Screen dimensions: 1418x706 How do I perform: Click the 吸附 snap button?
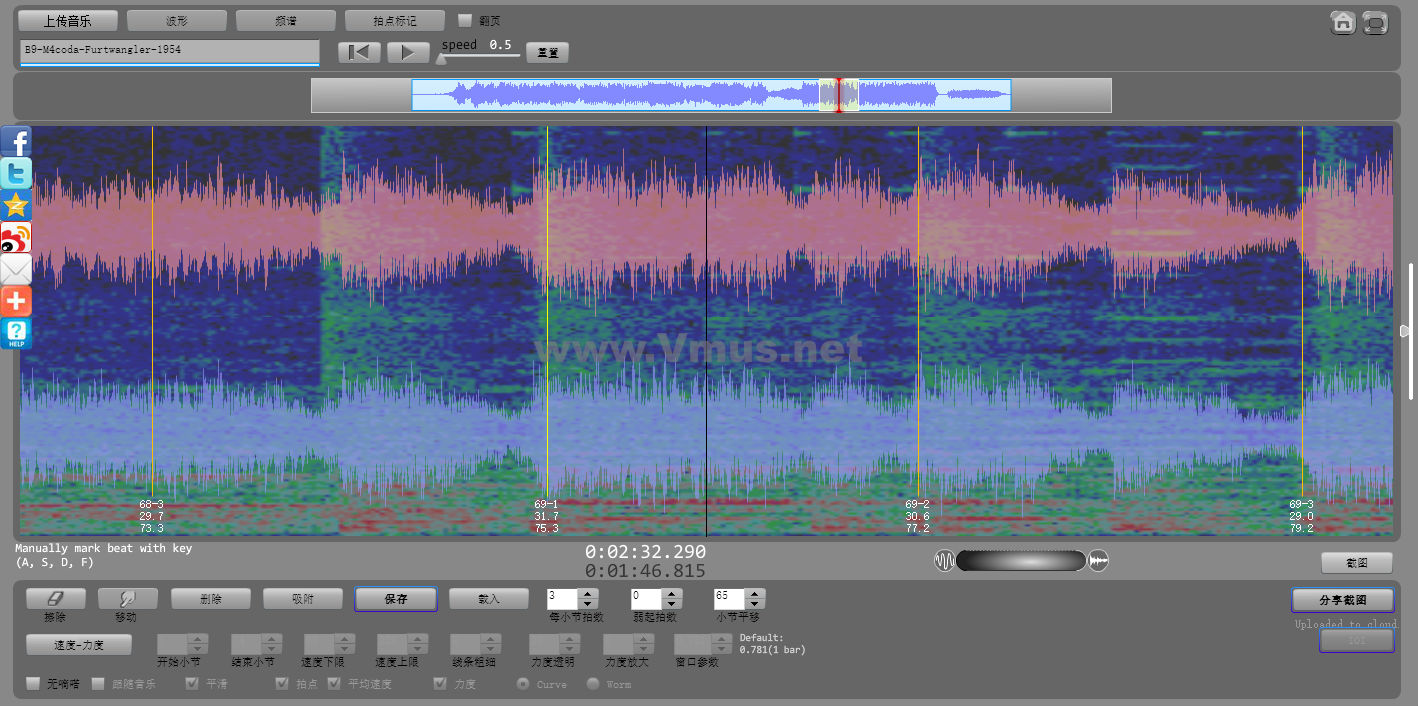coord(303,598)
